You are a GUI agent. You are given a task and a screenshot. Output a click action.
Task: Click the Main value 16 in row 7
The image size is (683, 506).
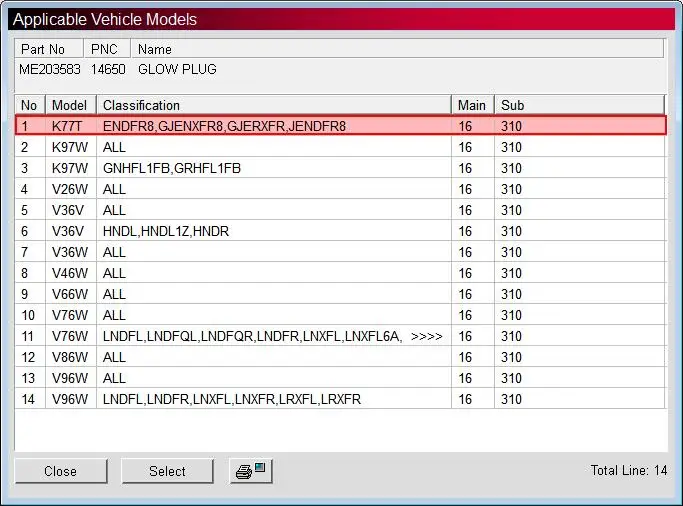pos(465,253)
